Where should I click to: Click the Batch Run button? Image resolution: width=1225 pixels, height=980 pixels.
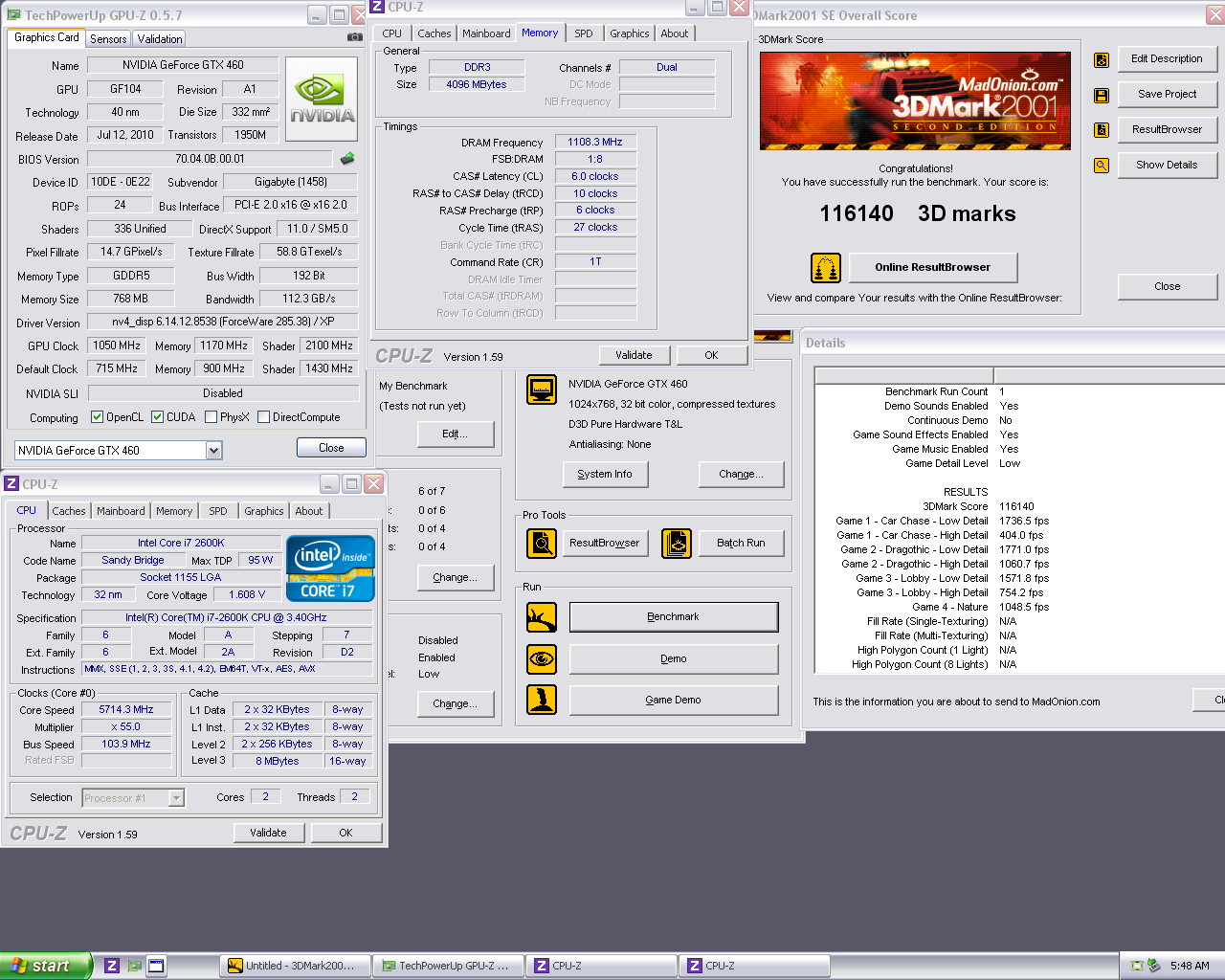(x=741, y=543)
